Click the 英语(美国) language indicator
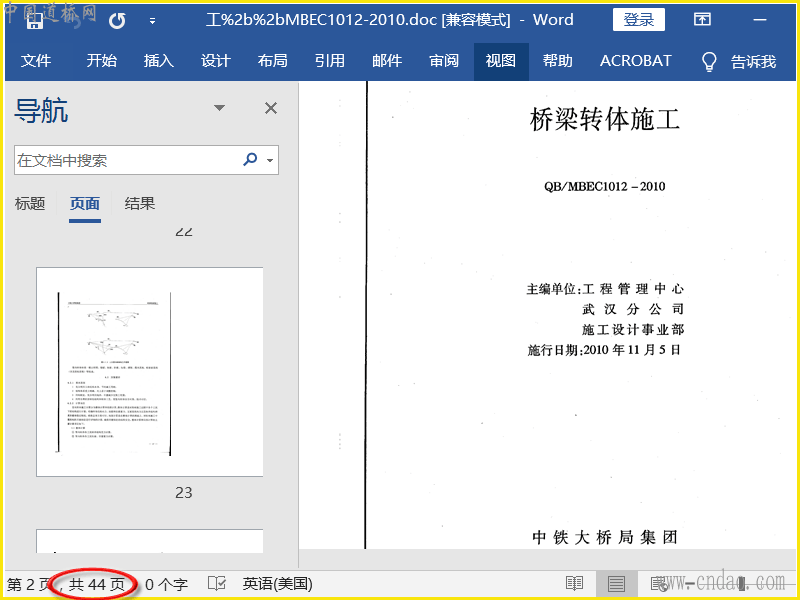The height and width of the screenshot is (600, 800). tap(278, 584)
